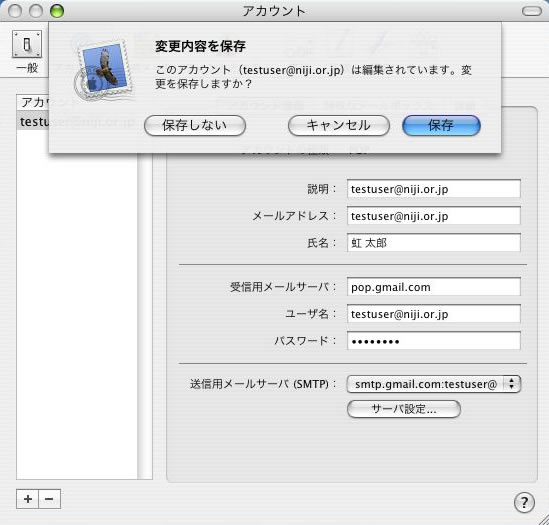Open help with the question mark button
Viewport: 549px width, 525px height.
pos(524,503)
